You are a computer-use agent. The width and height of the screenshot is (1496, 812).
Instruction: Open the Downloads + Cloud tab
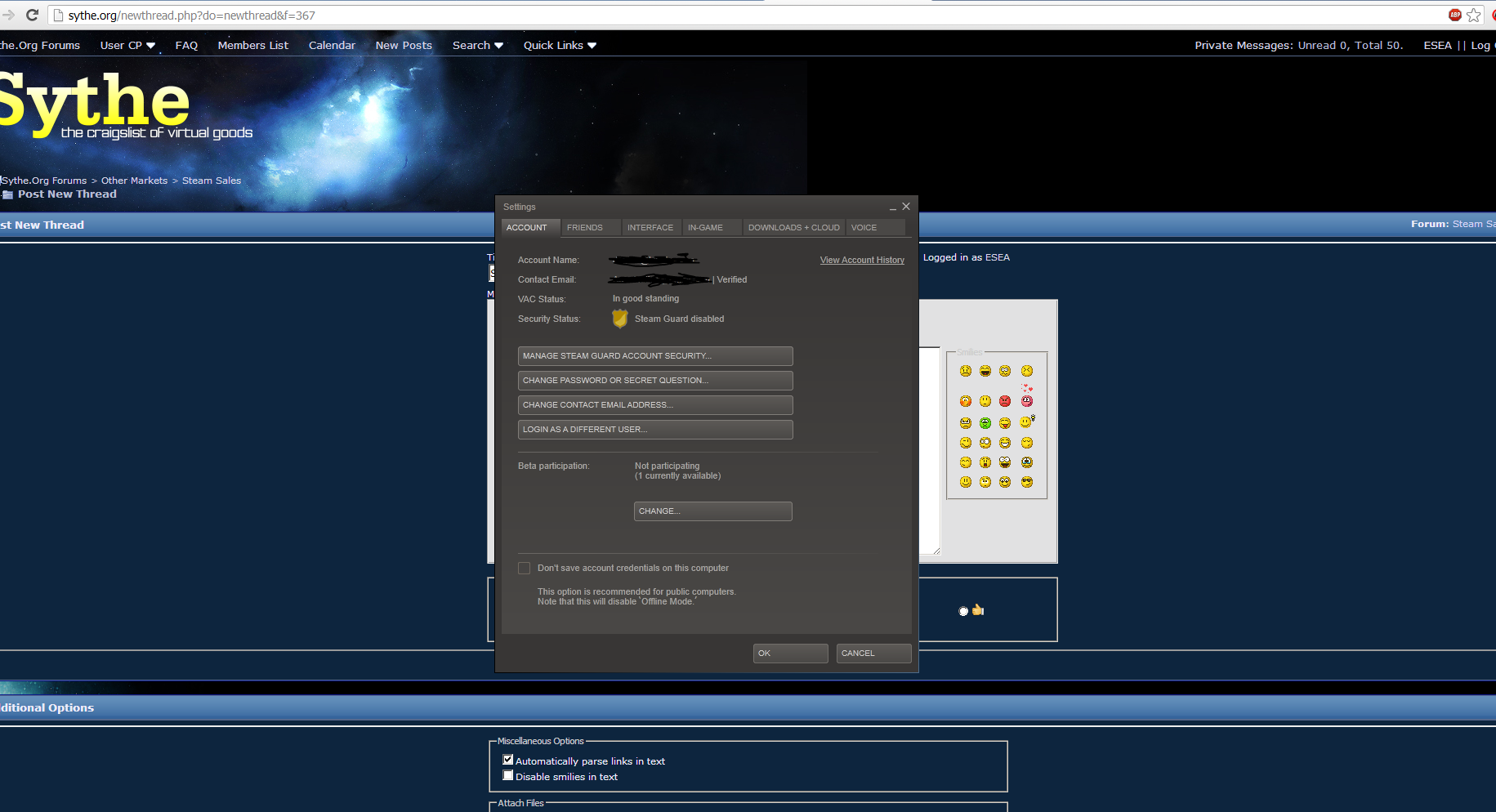point(793,227)
